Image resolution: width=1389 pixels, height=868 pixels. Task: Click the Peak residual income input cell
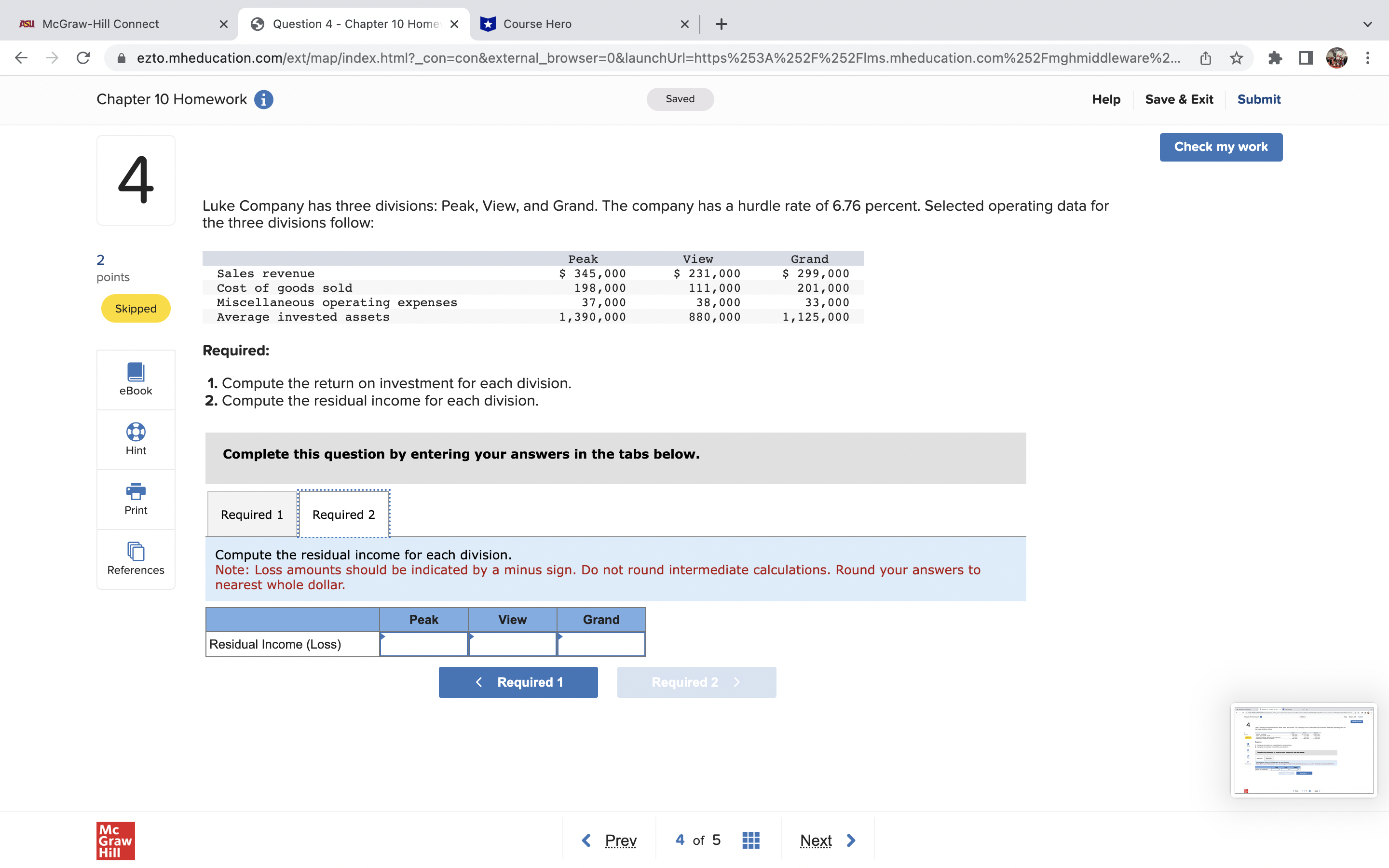tap(423, 644)
